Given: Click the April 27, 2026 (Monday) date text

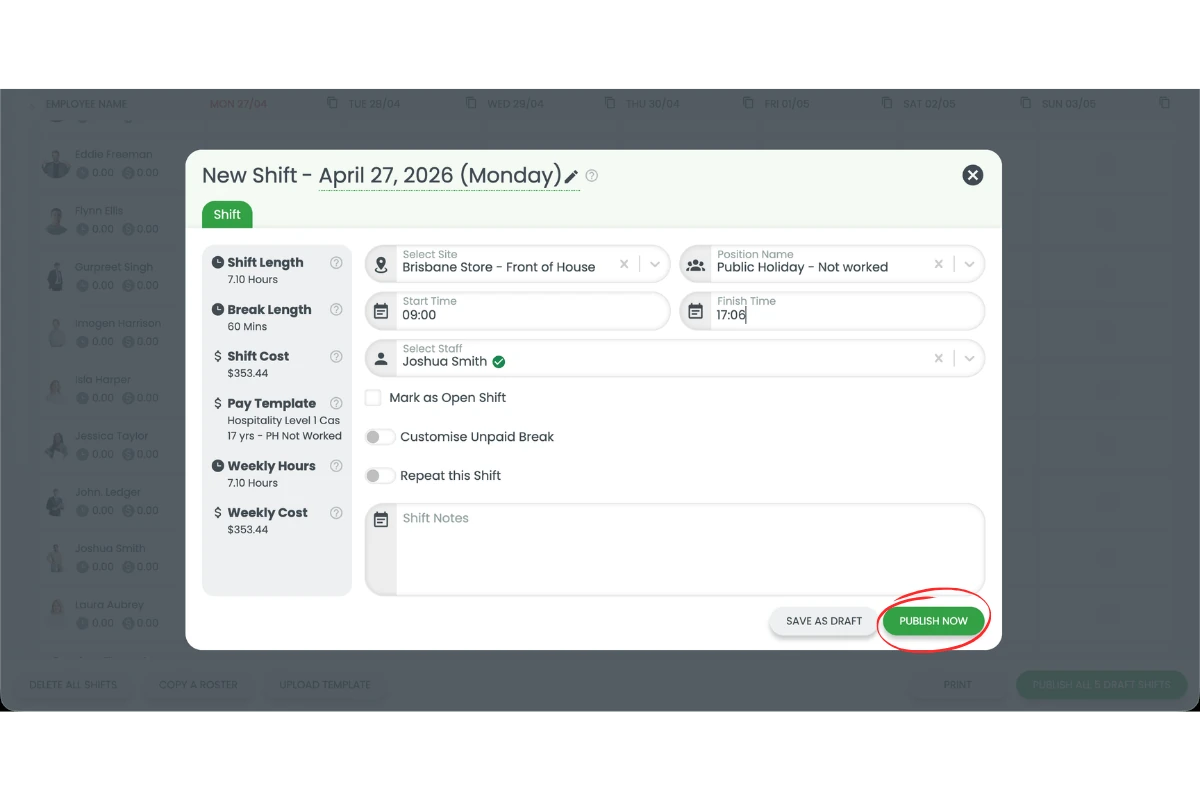Looking at the screenshot, I should [x=440, y=176].
